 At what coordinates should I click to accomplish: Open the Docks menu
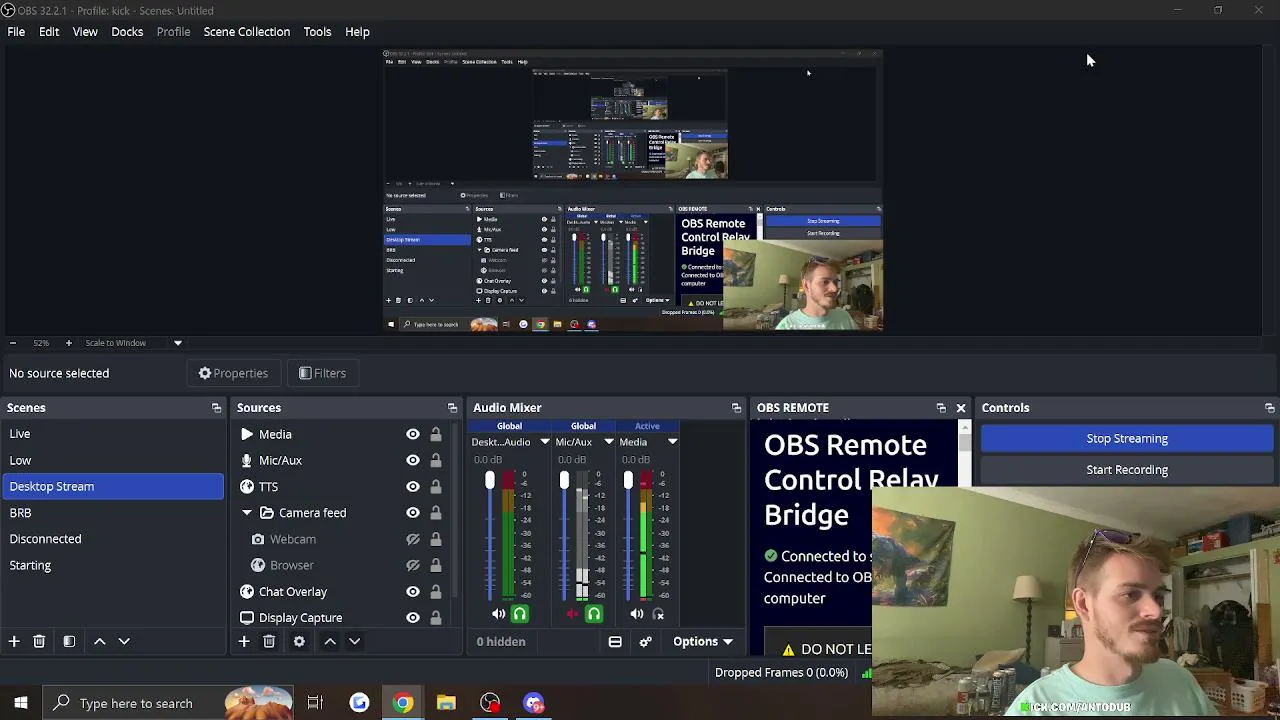(127, 32)
